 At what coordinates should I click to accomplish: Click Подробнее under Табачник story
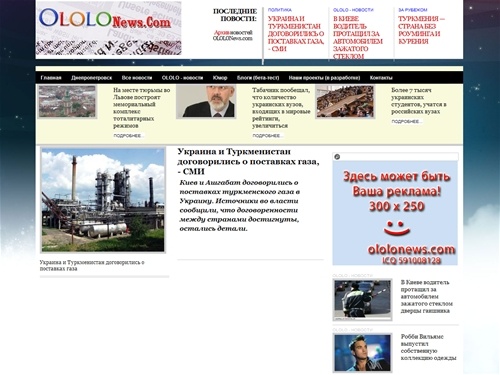[267, 136]
